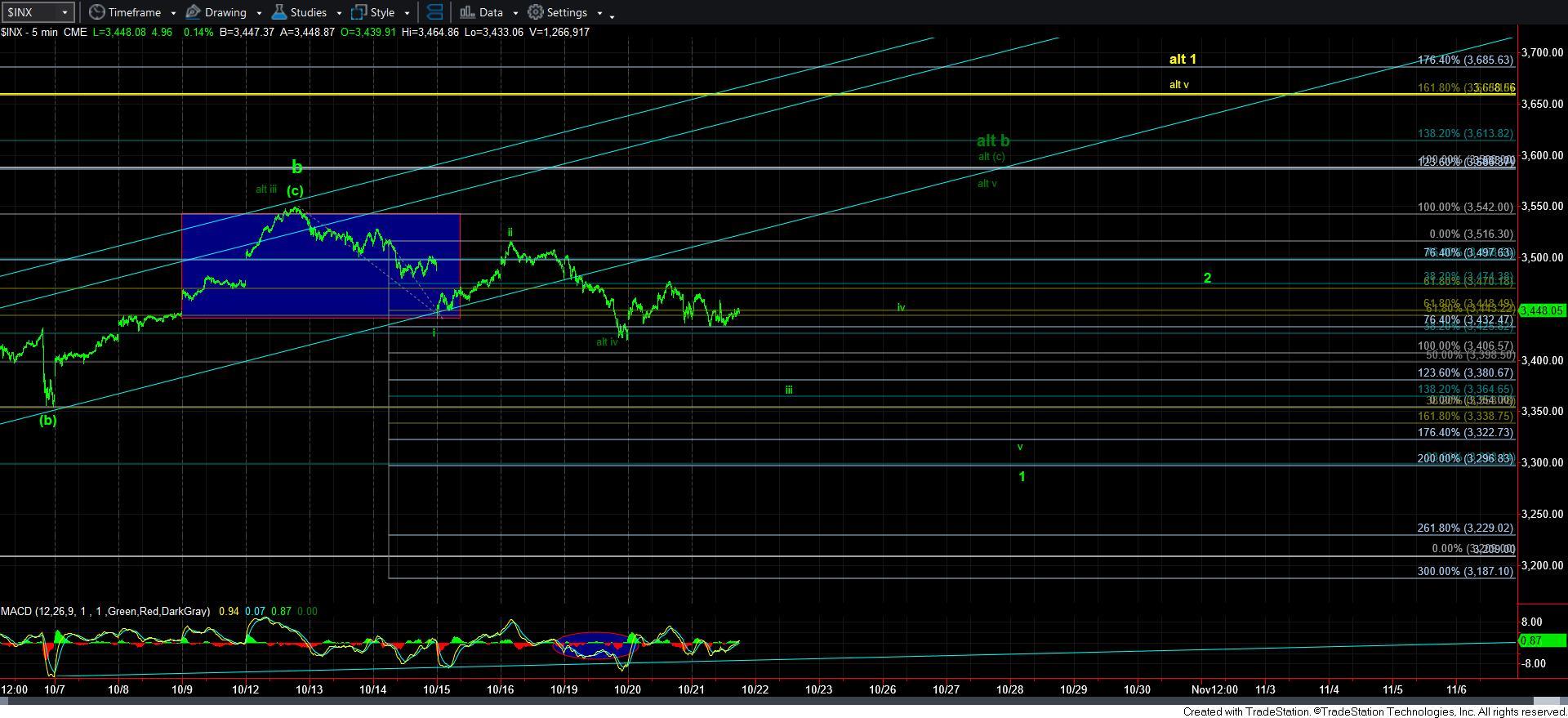Open the Studies menu

(x=308, y=12)
